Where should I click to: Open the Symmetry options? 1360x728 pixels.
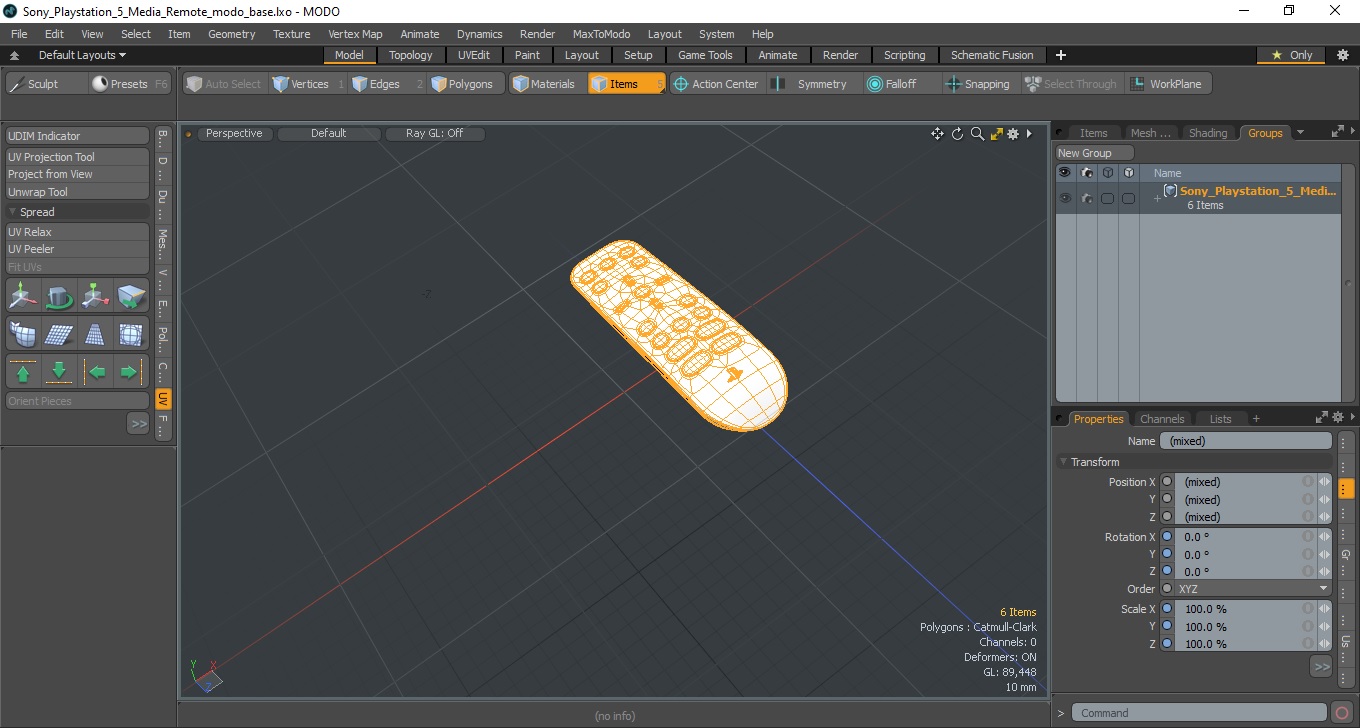812,84
